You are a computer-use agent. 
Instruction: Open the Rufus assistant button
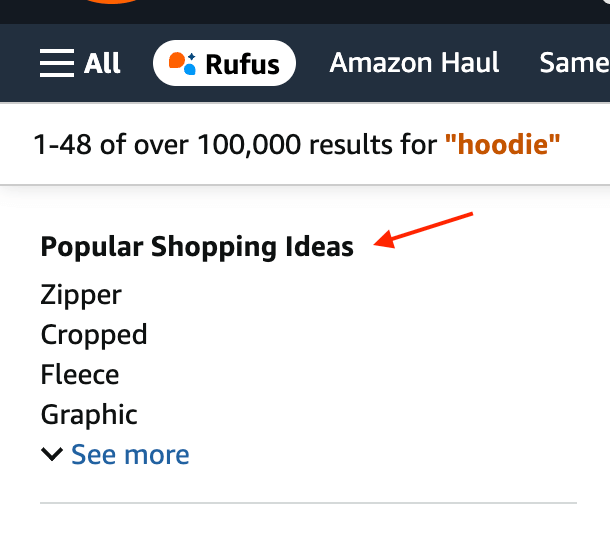[224, 64]
